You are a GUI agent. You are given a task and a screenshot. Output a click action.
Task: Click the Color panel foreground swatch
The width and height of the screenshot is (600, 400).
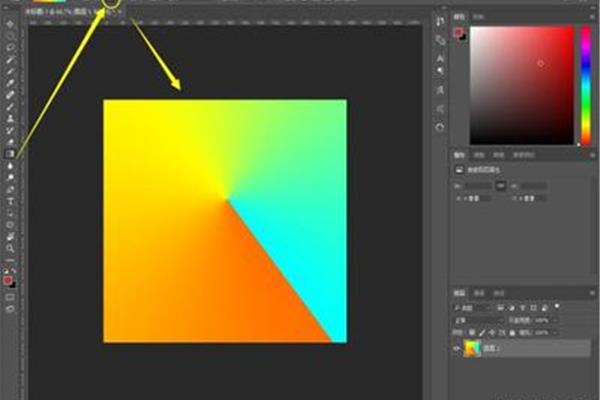(458, 33)
